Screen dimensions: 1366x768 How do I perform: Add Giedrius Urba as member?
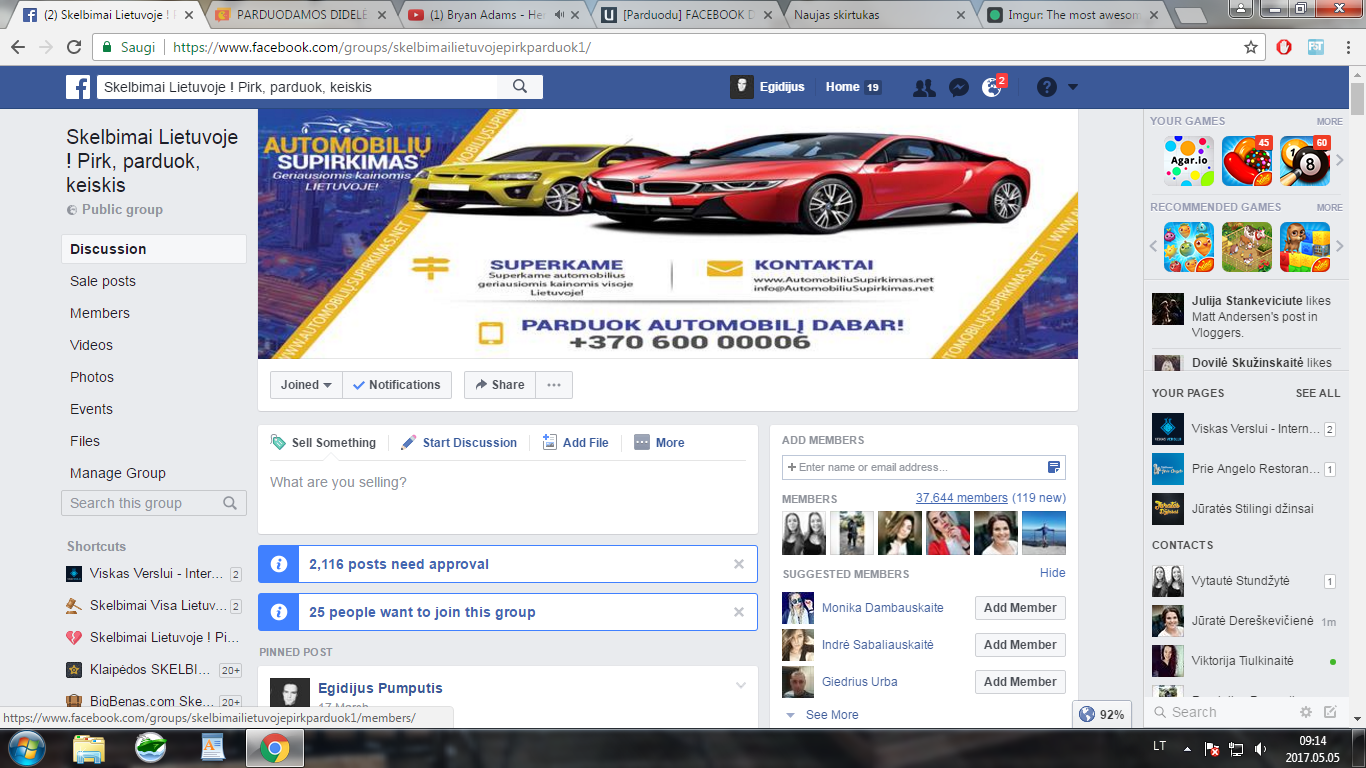coord(1020,682)
